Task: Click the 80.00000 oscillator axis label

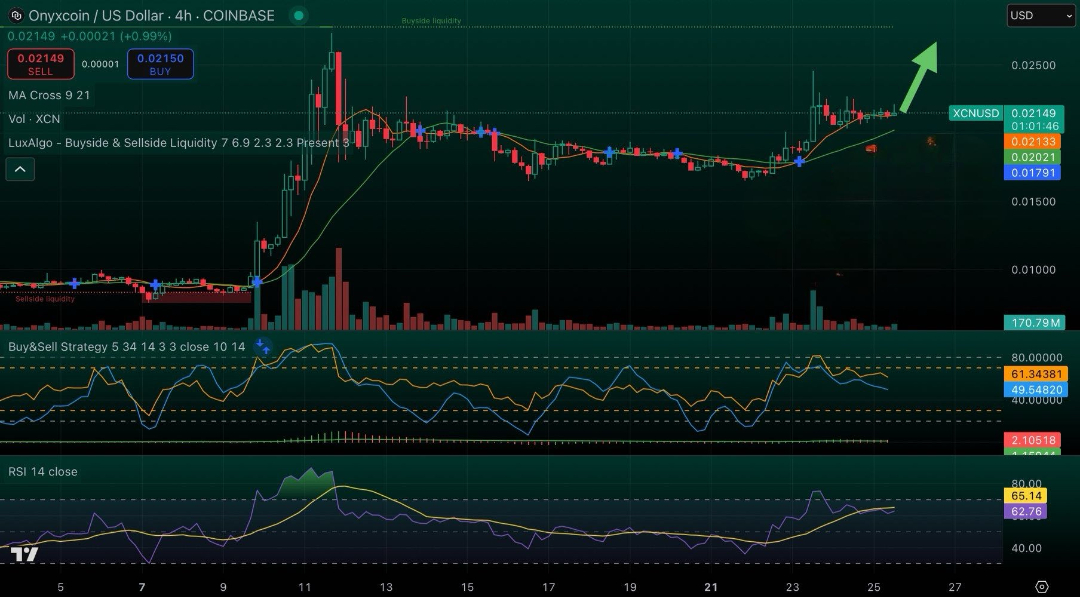Action: [1036, 358]
